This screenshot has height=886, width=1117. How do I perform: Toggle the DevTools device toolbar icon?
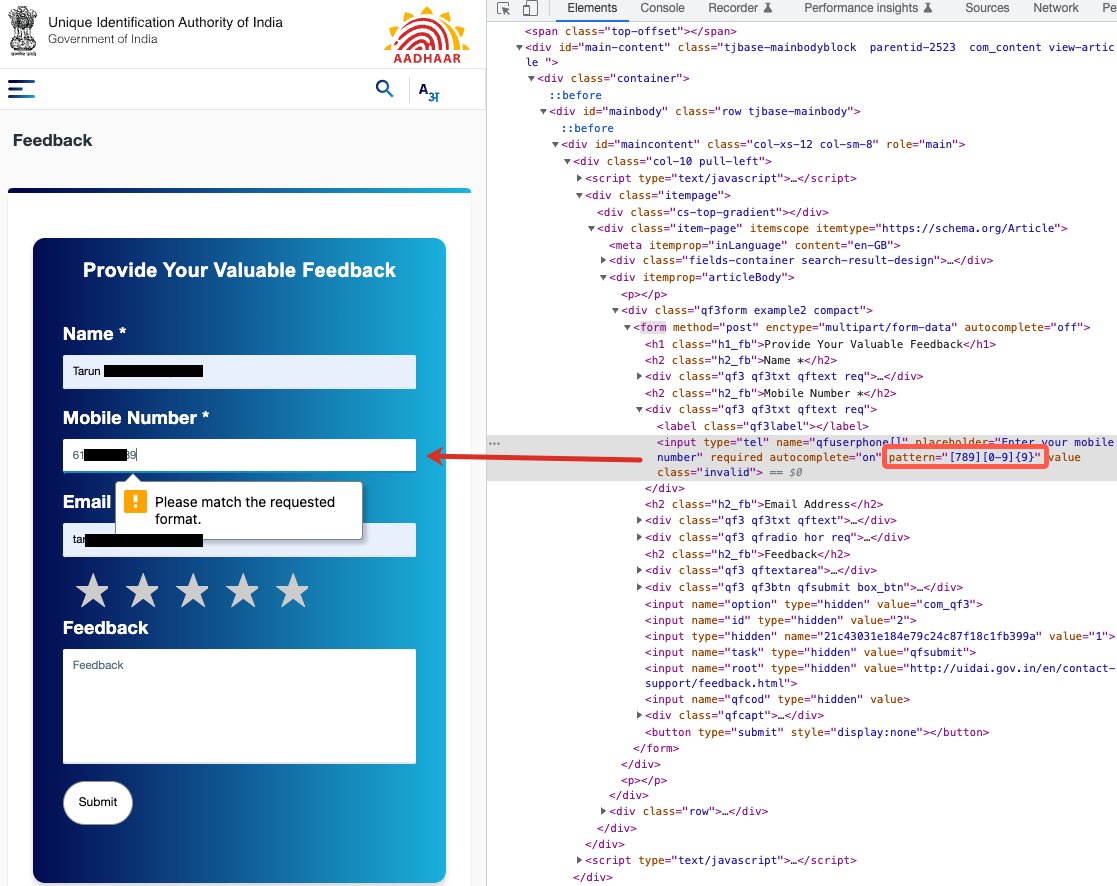click(530, 9)
